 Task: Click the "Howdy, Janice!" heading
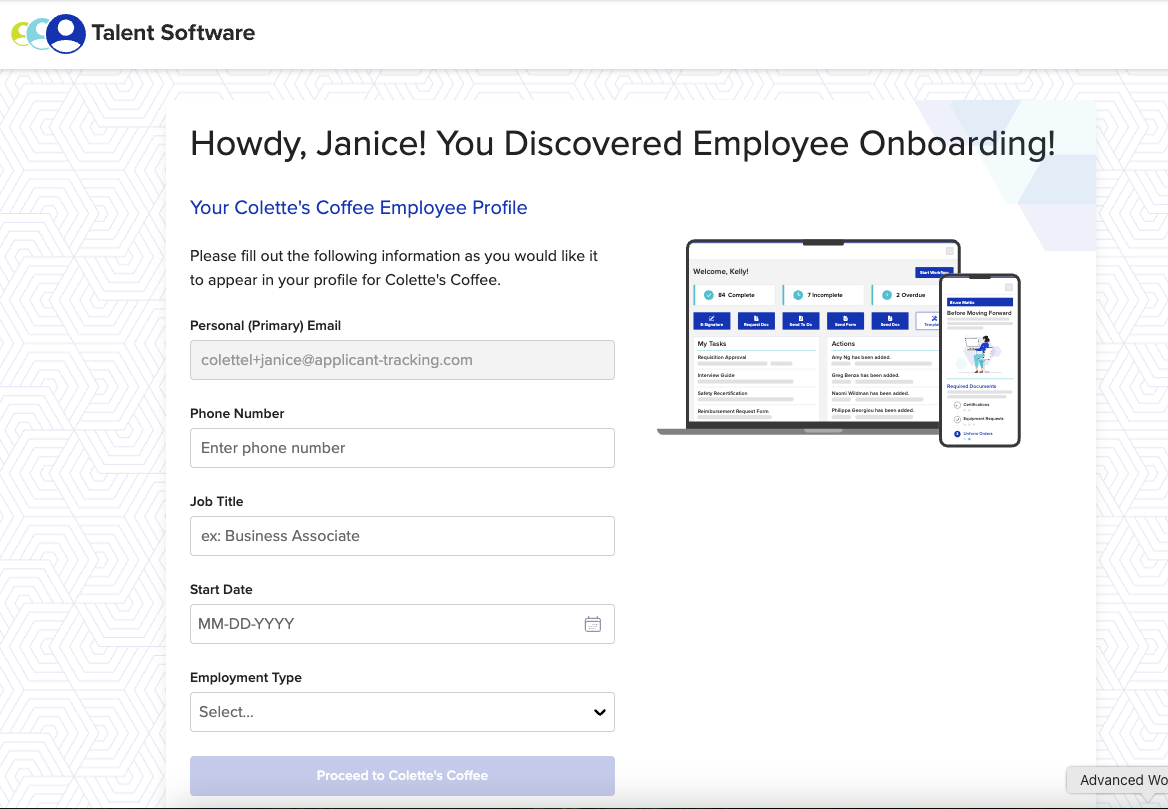623,144
